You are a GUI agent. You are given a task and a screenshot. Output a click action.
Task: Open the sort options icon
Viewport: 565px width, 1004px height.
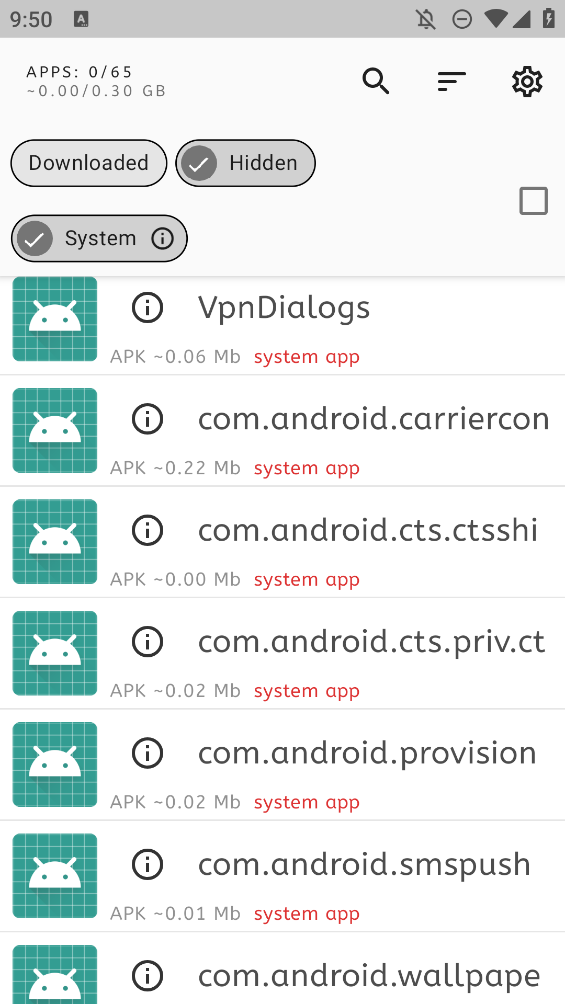click(x=452, y=81)
